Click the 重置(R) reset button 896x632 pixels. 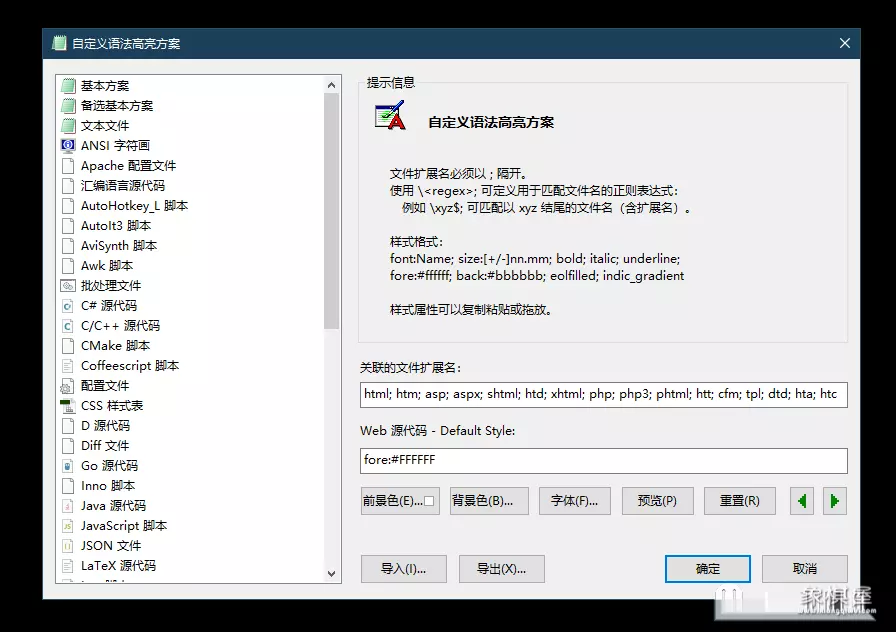(740, 501)
